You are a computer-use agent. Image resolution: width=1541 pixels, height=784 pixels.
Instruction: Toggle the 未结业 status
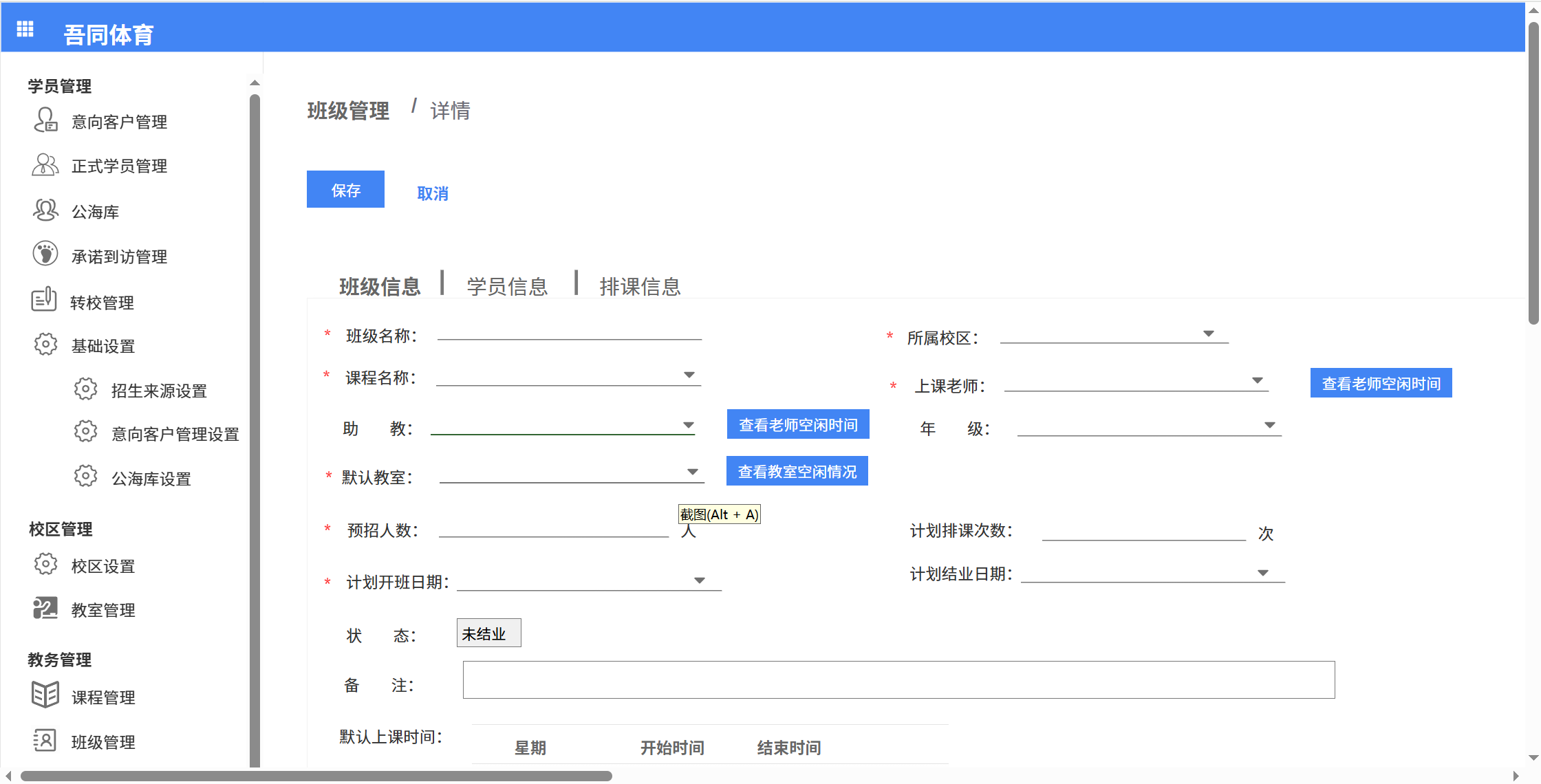tap(488, 633)
